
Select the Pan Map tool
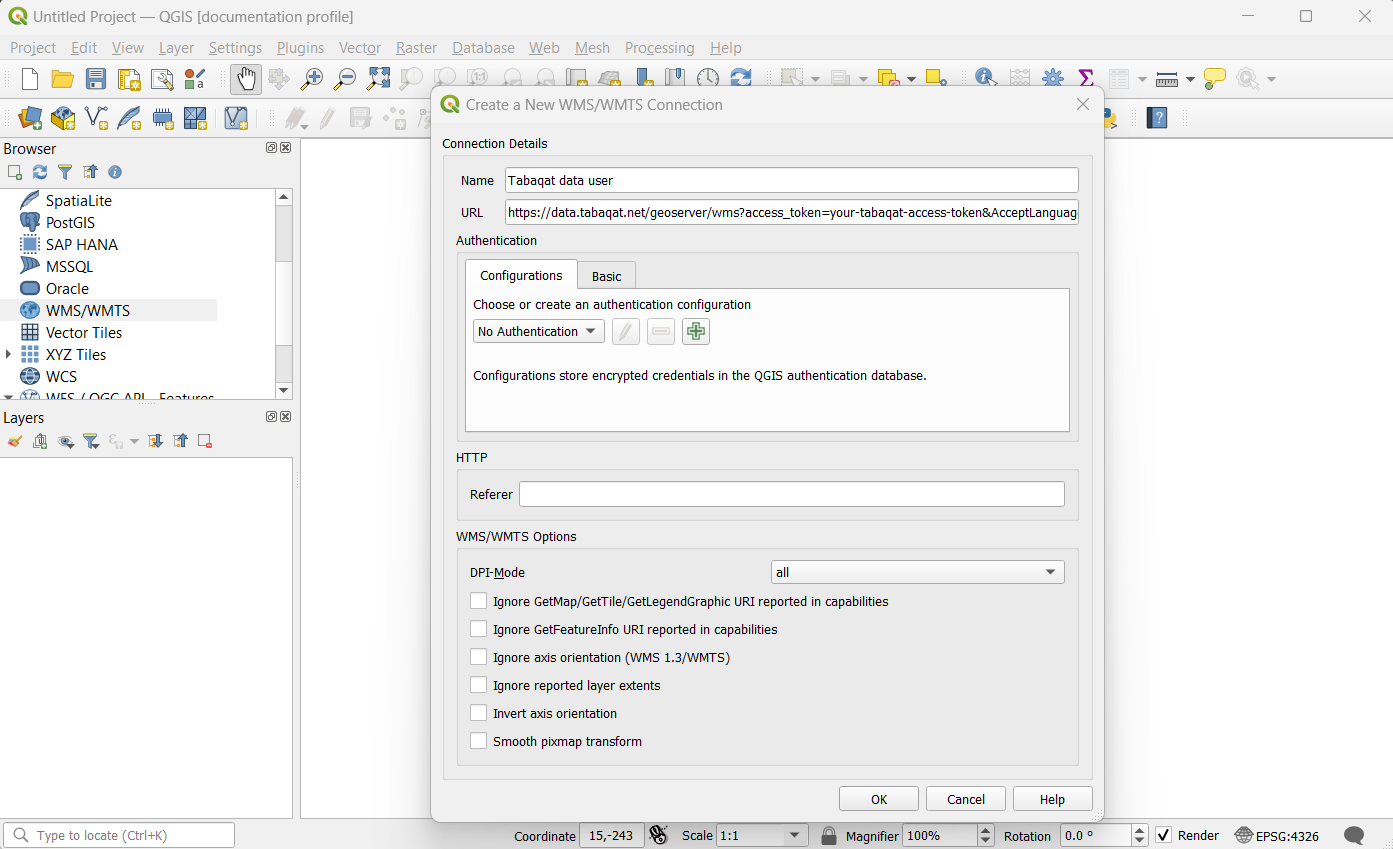(245, 78)
